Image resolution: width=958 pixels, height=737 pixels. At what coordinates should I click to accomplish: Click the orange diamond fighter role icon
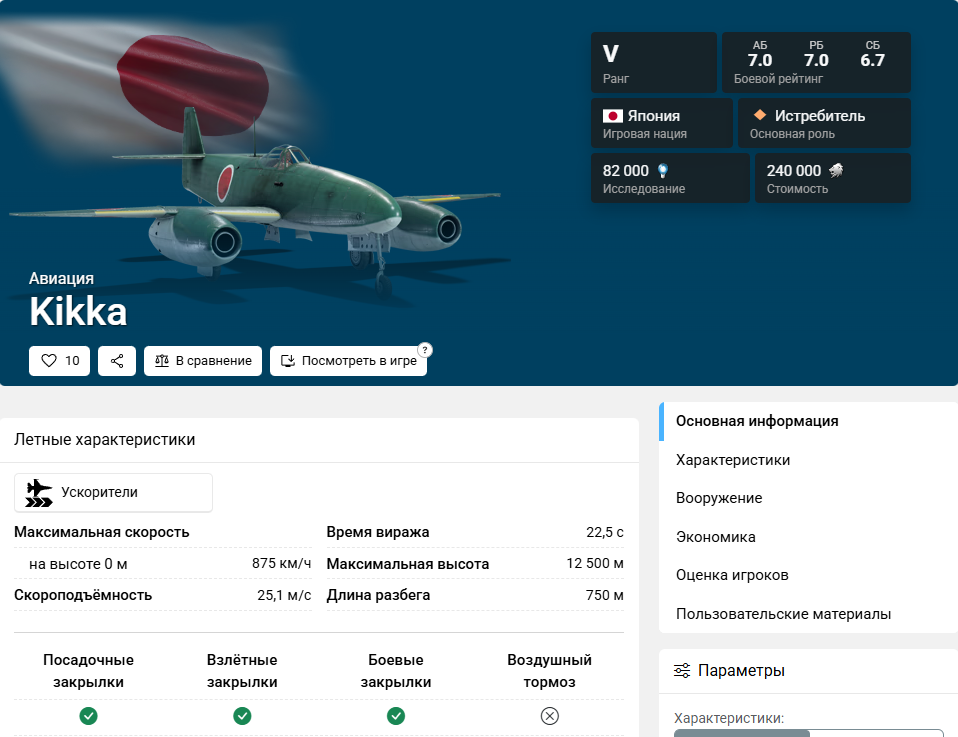tap(761, 115)
